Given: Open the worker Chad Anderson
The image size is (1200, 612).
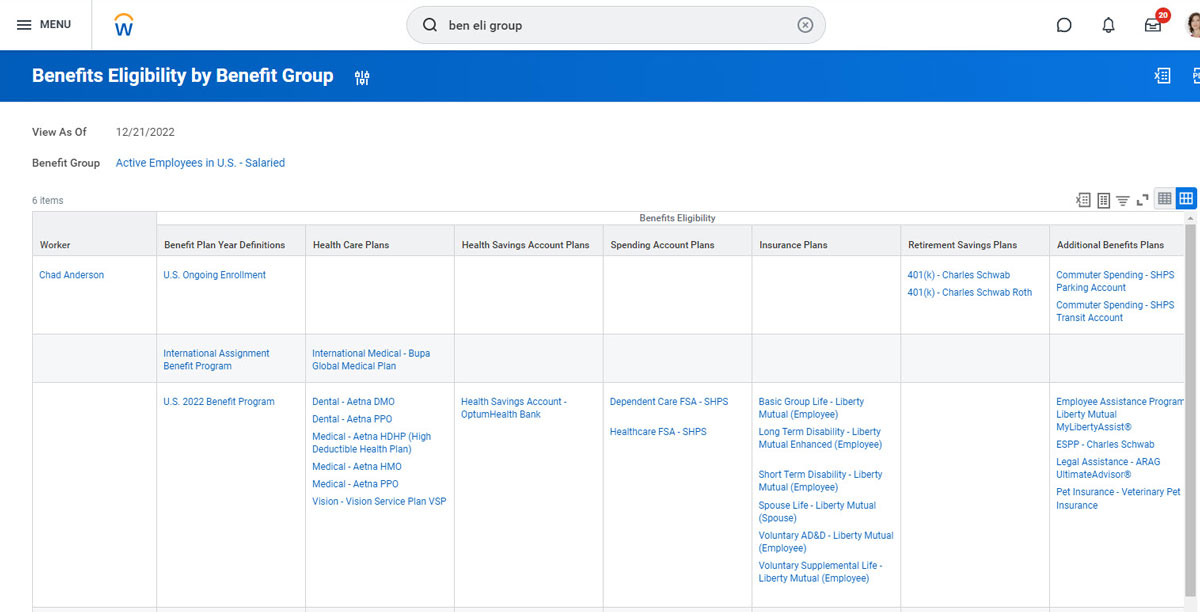Looking at the screenshot, I should [71, 275].
